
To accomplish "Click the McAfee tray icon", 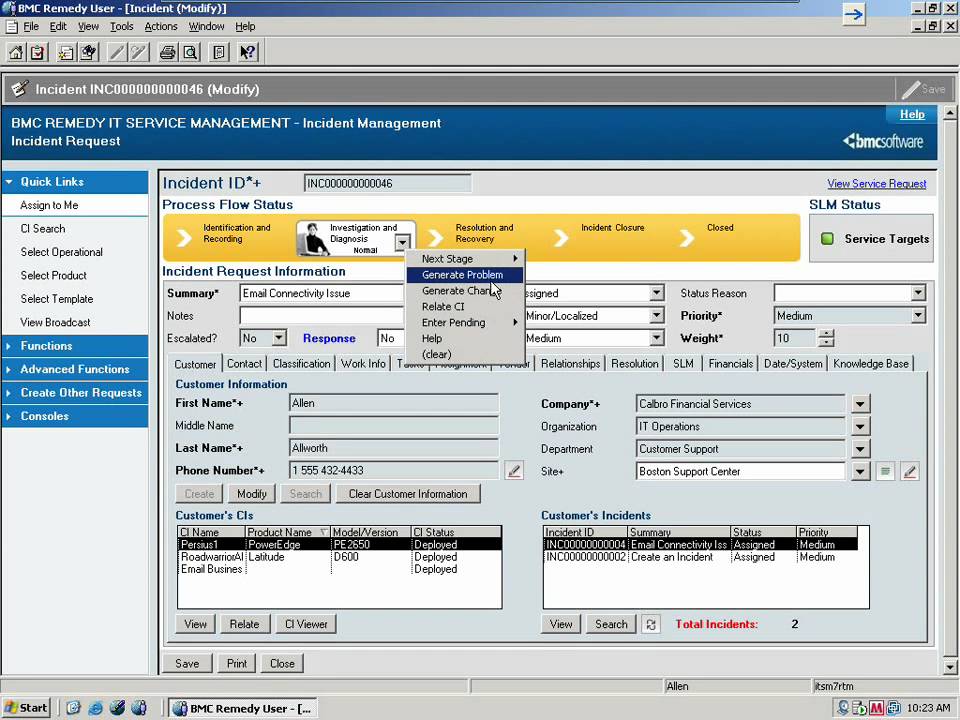I will click(876, 708).
